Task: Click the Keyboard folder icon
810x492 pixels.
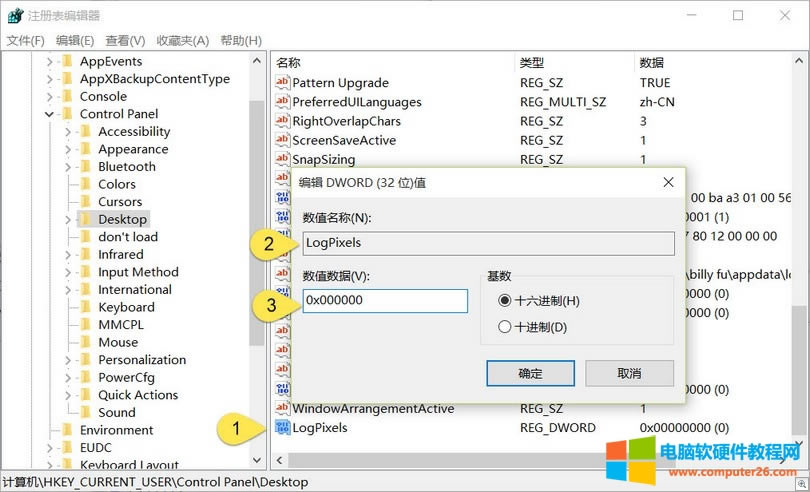Action: point(86,308)
